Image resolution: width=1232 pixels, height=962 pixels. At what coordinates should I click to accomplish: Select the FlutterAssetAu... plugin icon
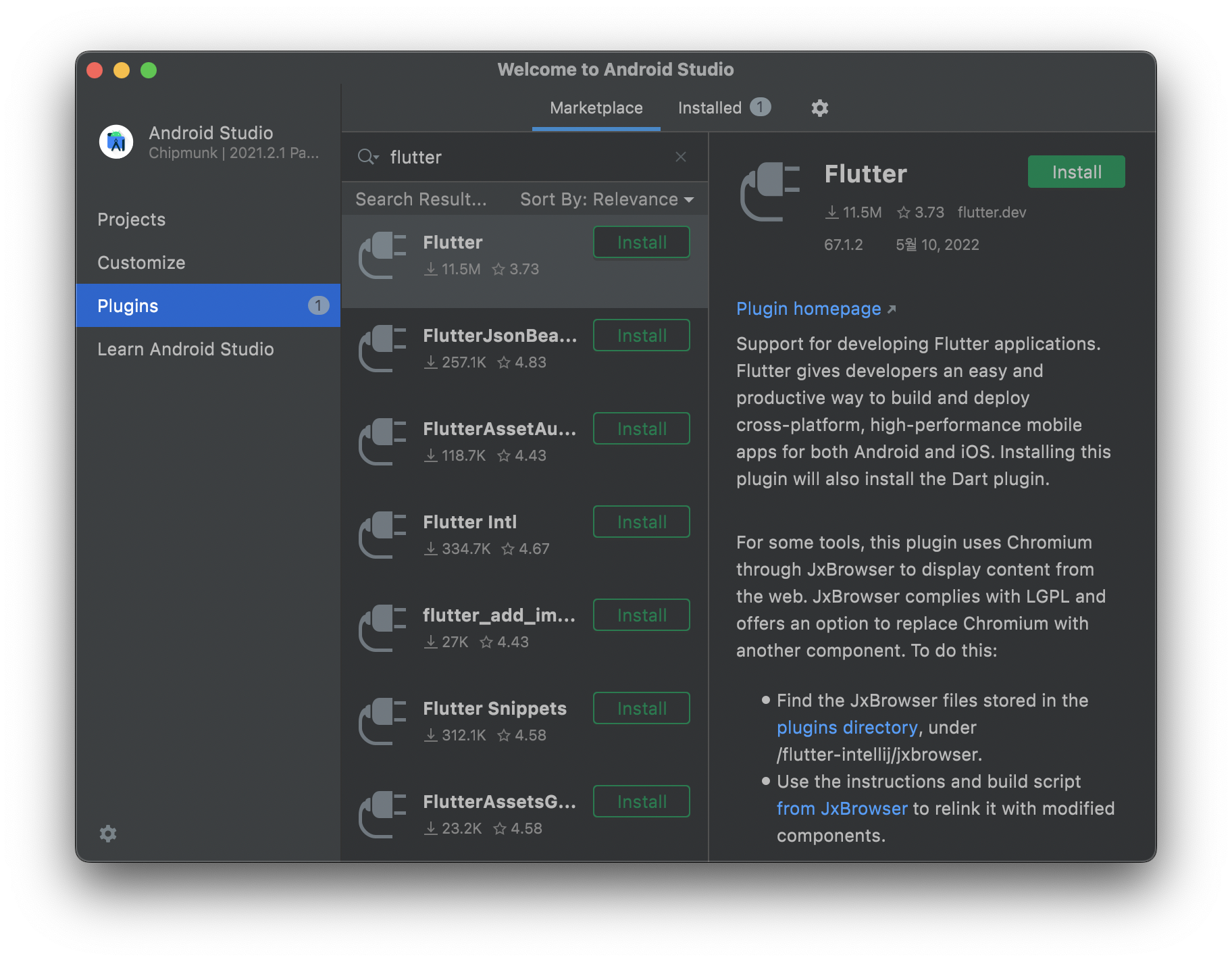[x=382, y=442]
